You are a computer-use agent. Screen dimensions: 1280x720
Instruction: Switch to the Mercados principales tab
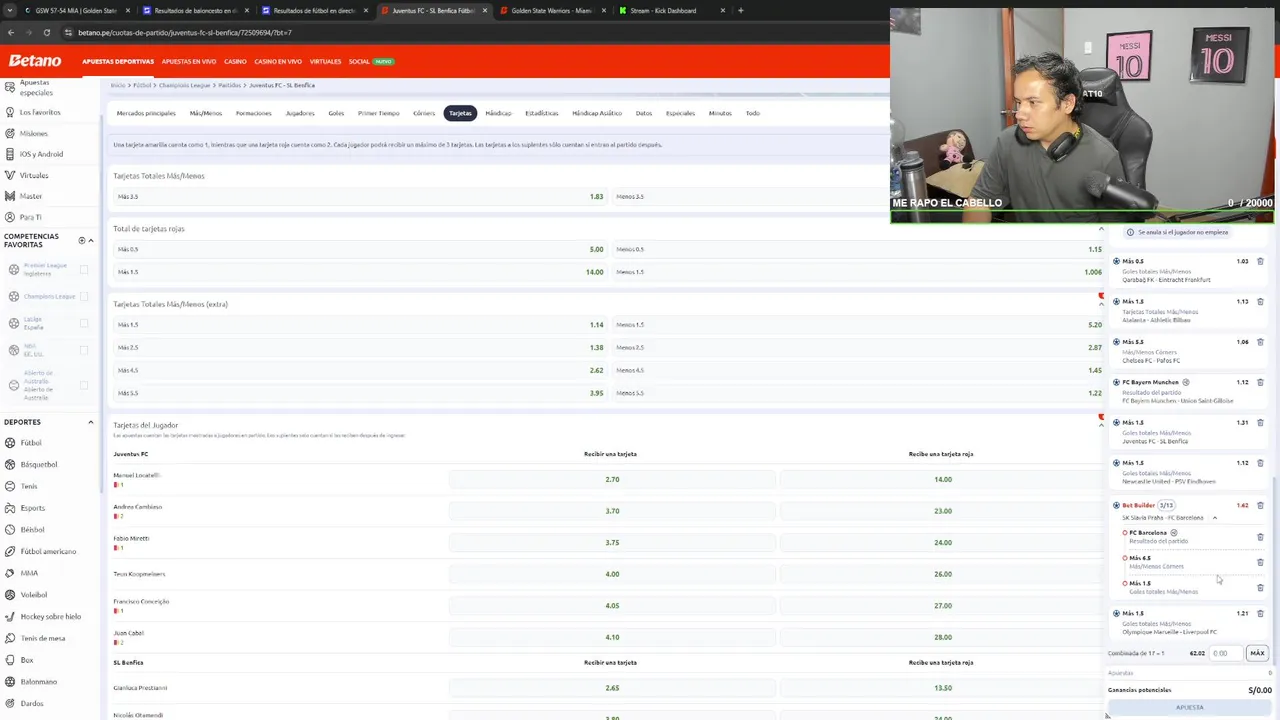click(x=146, y=113)
